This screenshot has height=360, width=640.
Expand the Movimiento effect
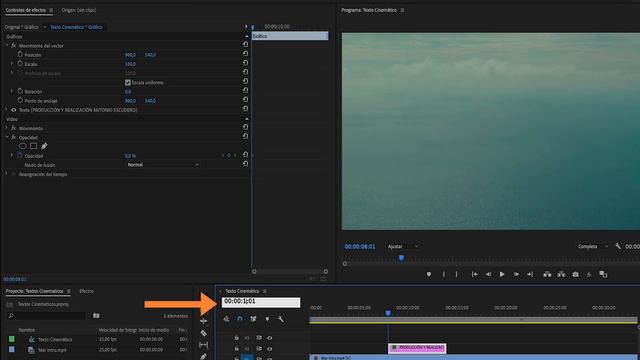click(7, 128)
